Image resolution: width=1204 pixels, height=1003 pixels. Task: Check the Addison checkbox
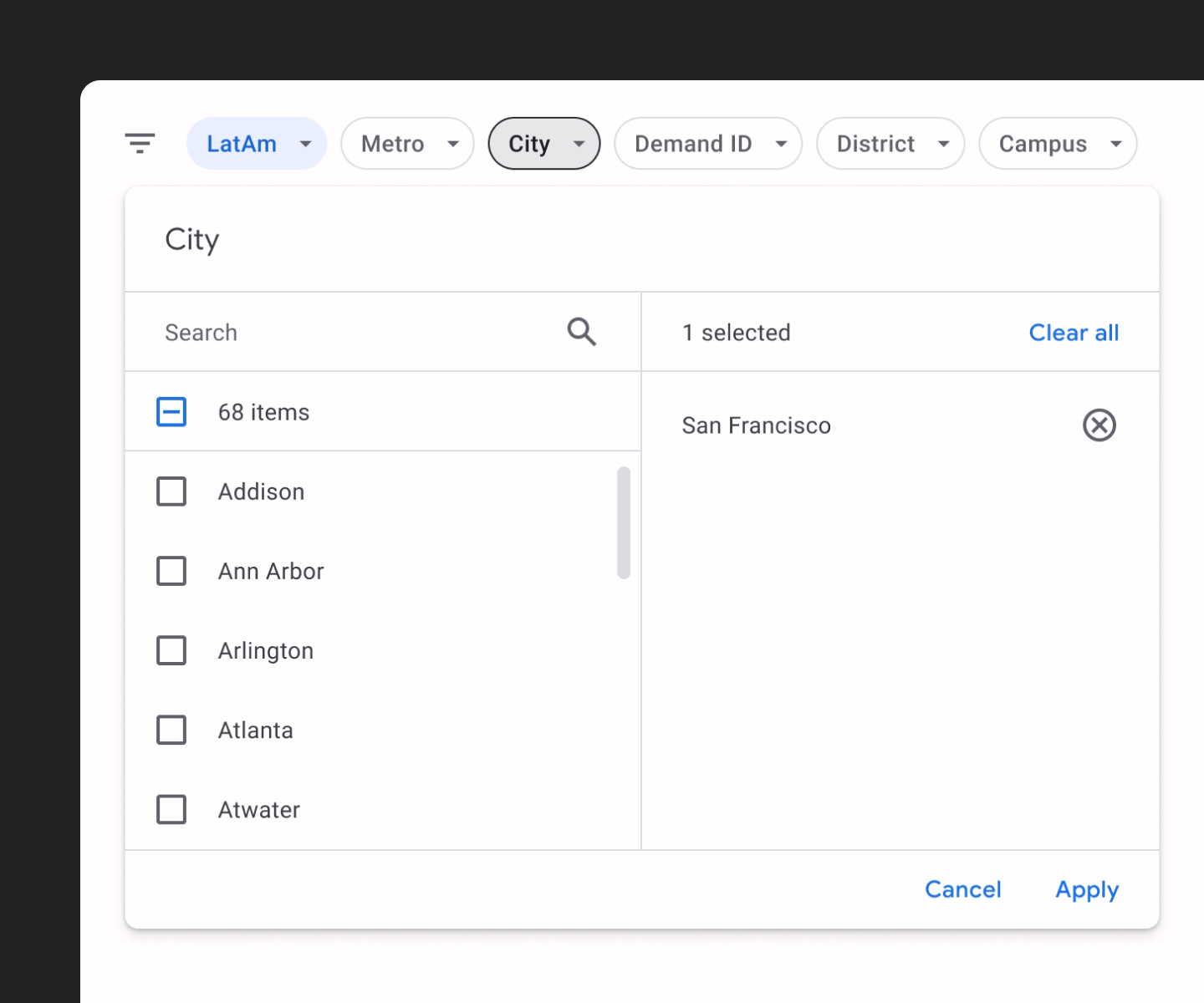(171, 491)
